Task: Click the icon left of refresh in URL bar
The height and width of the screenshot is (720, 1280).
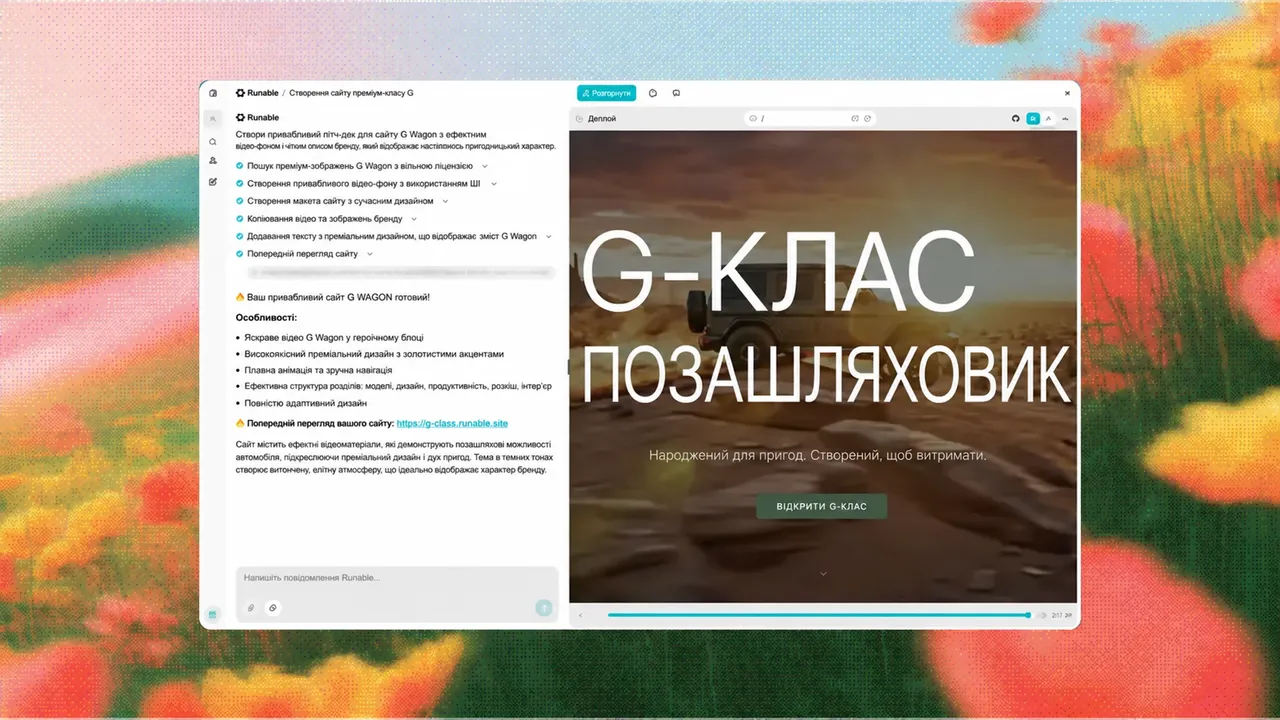Action: point(855,118)
